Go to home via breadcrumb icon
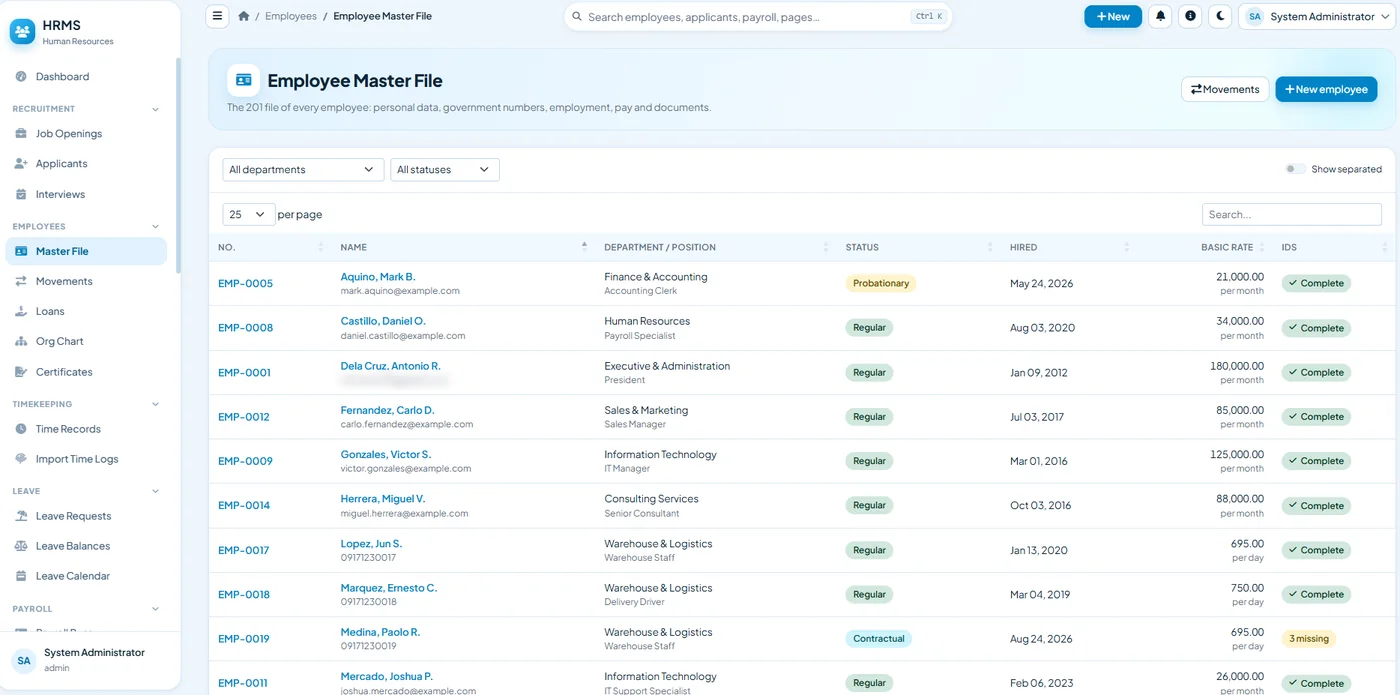The image size is (1400, 695). tap(244, 16)
